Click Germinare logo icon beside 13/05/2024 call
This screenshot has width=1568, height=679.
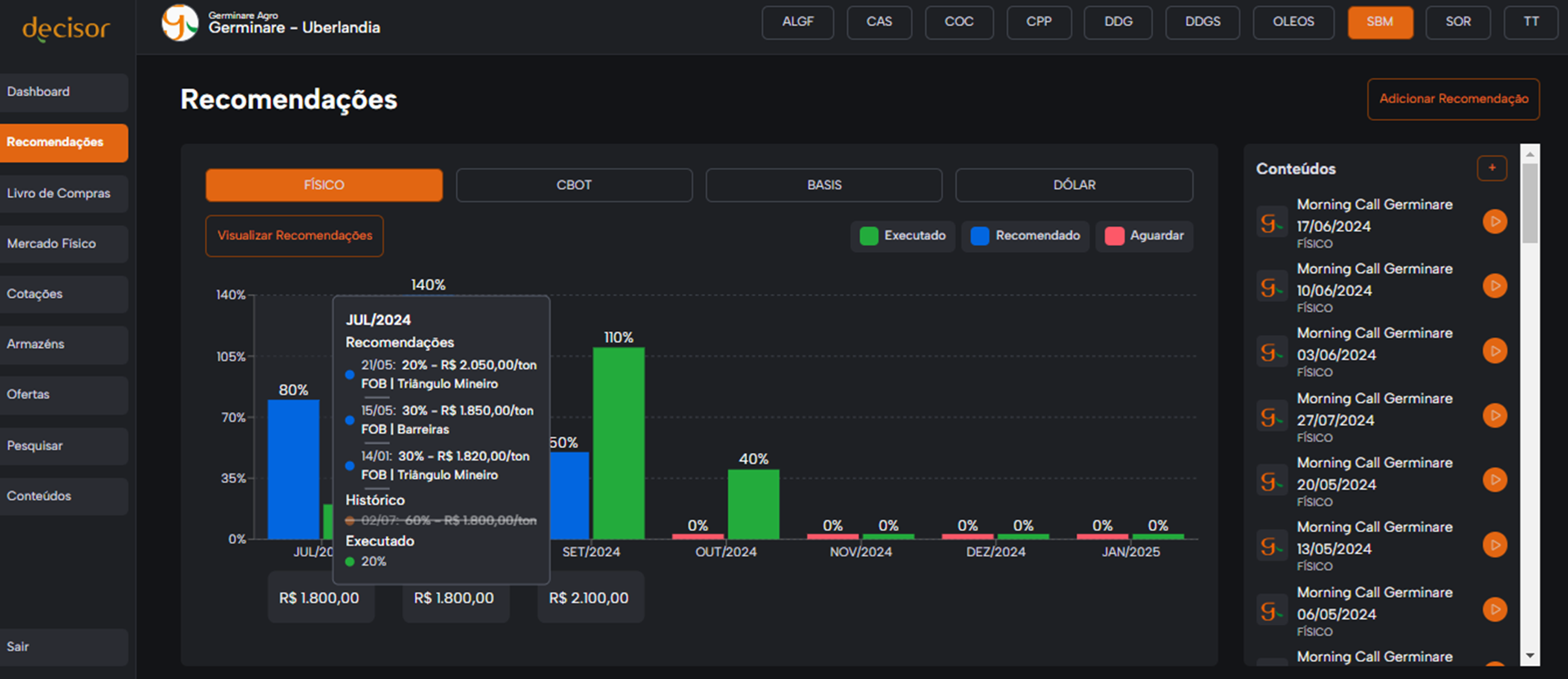[x=1271, y=546]
